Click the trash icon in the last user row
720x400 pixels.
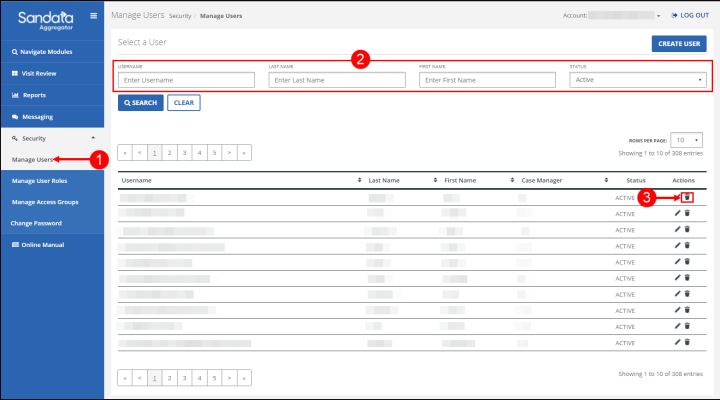tap(687, 342)
